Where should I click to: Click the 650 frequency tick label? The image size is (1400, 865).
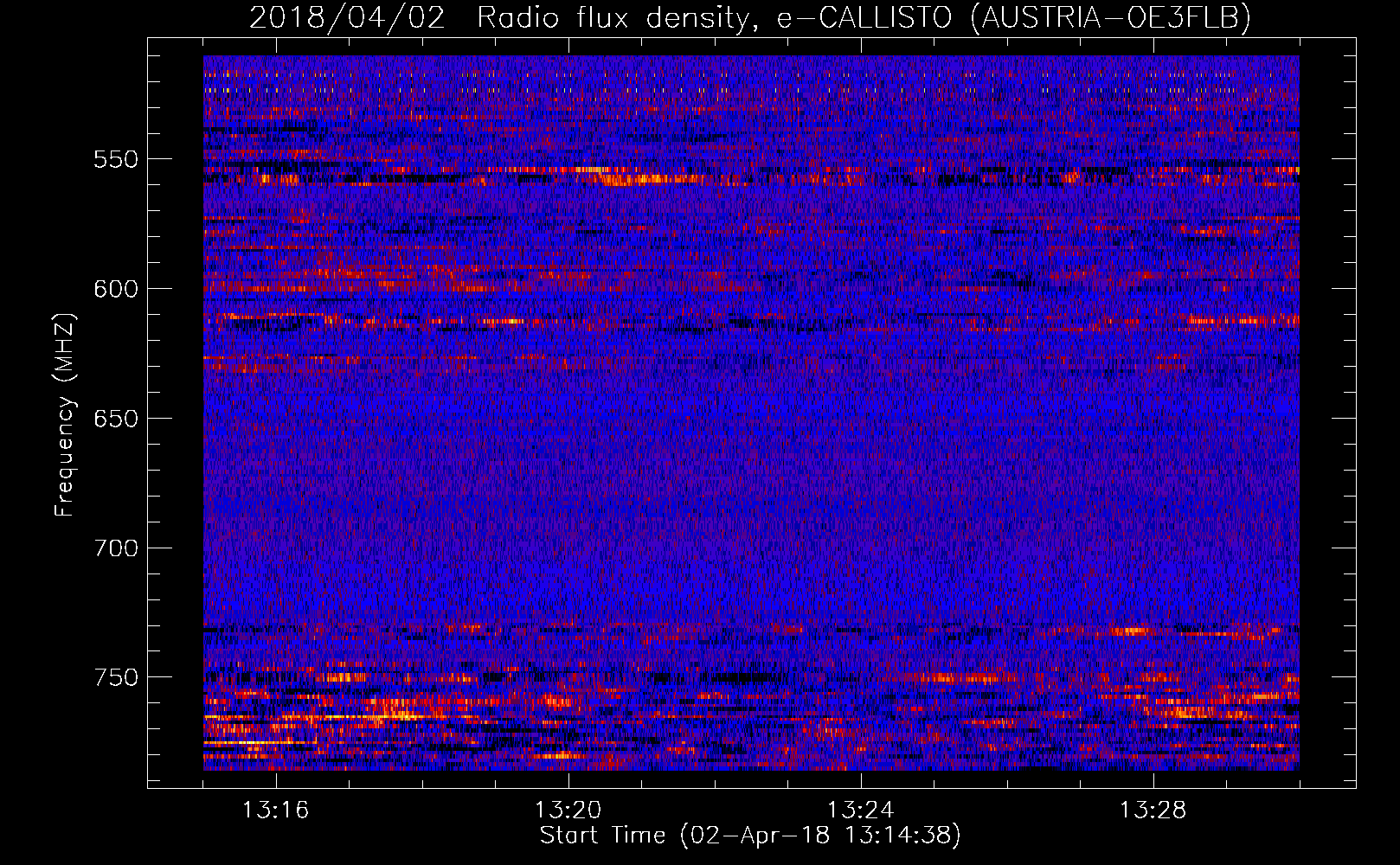pos(116,419)
